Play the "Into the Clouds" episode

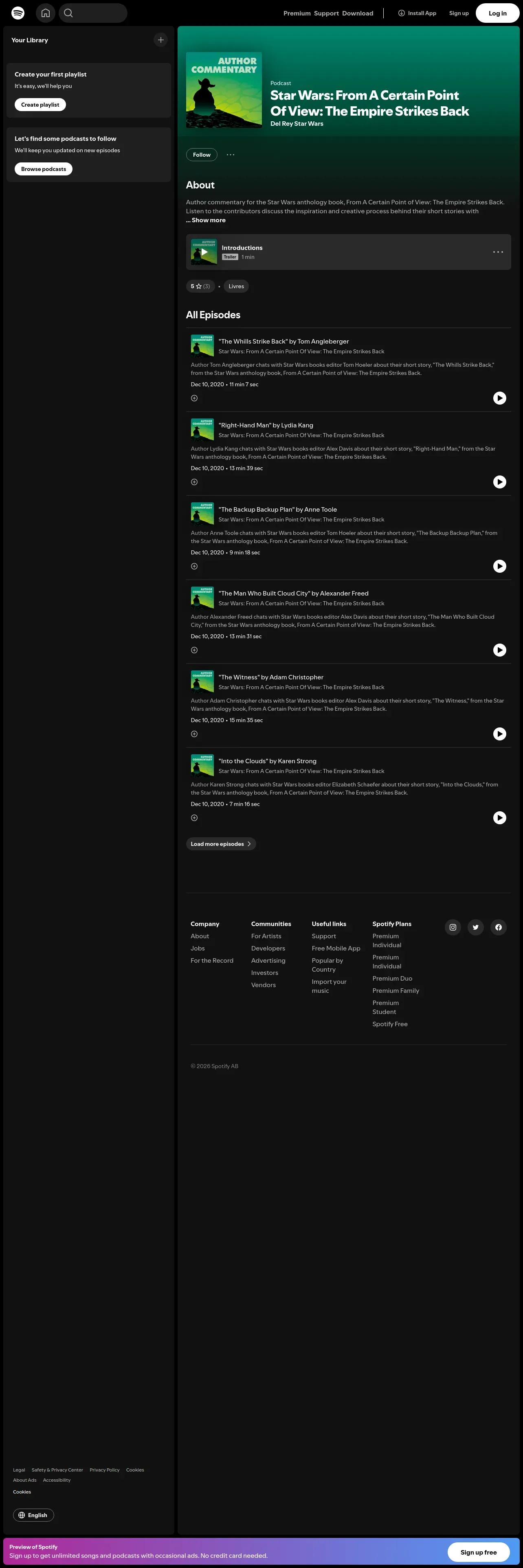point(499,818)
